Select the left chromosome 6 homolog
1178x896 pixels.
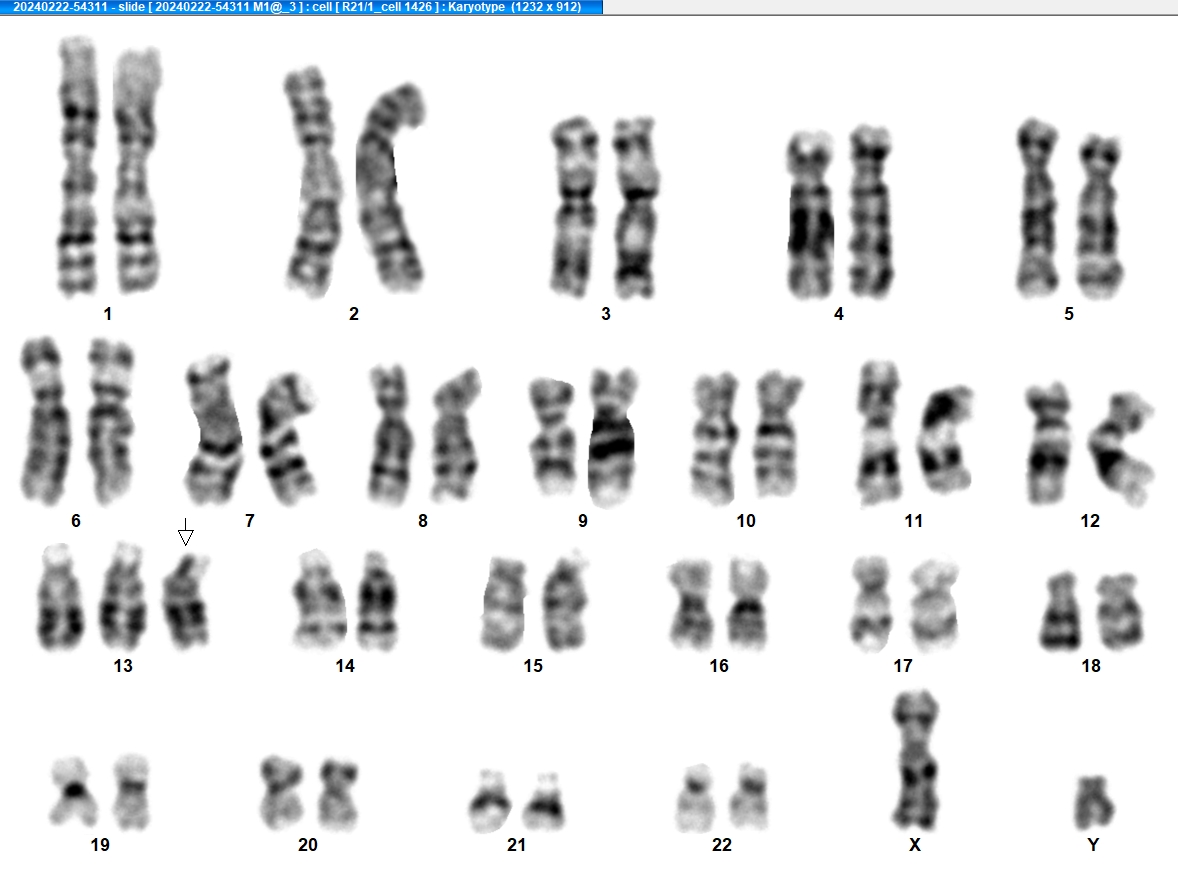(45, 421)
